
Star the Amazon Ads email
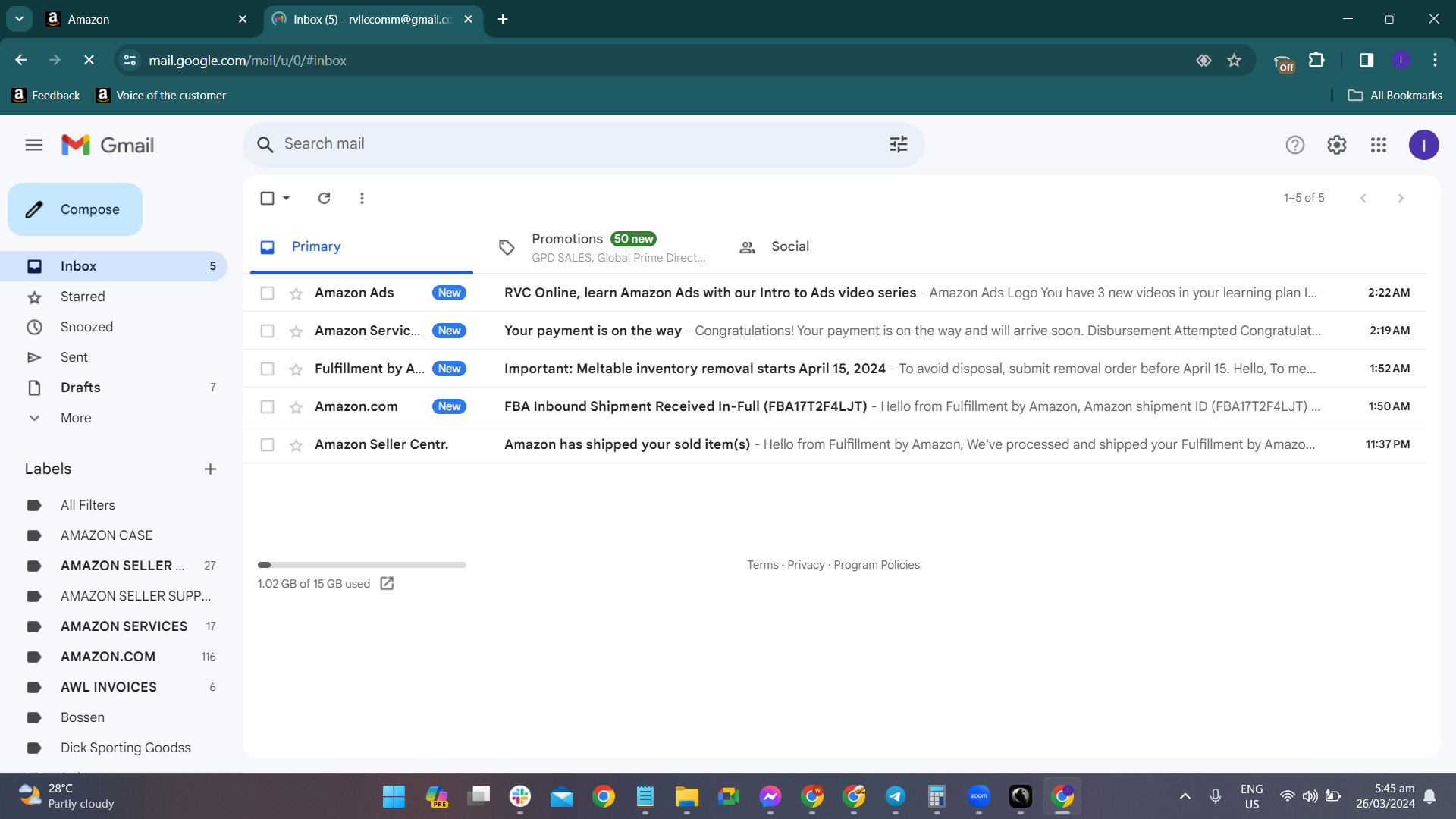[x=296, y=293]
